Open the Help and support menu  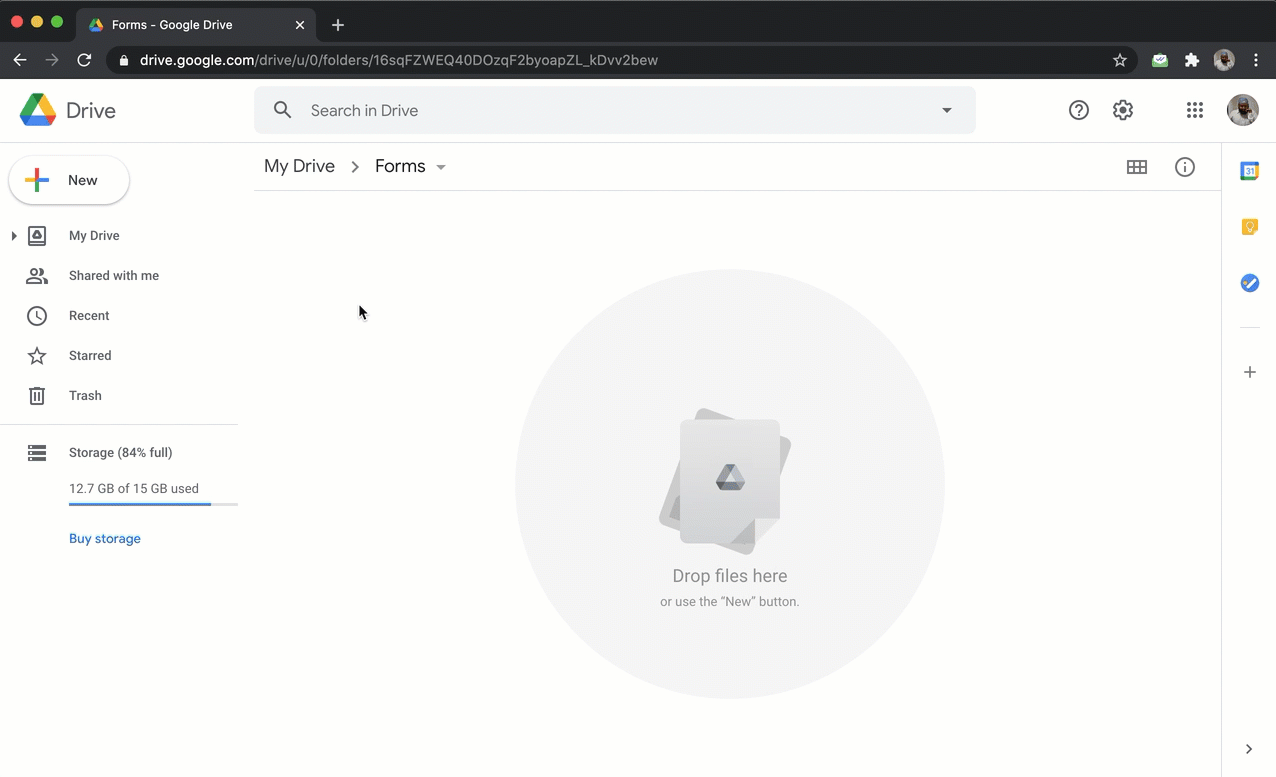[x=1078, y=111]
